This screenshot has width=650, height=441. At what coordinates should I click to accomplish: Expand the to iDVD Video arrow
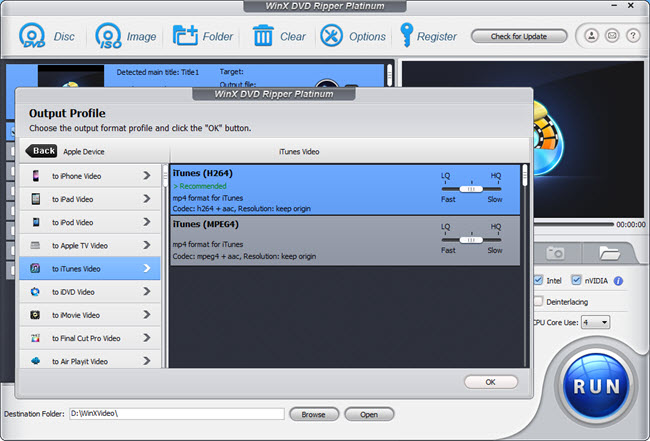[147, 292]
